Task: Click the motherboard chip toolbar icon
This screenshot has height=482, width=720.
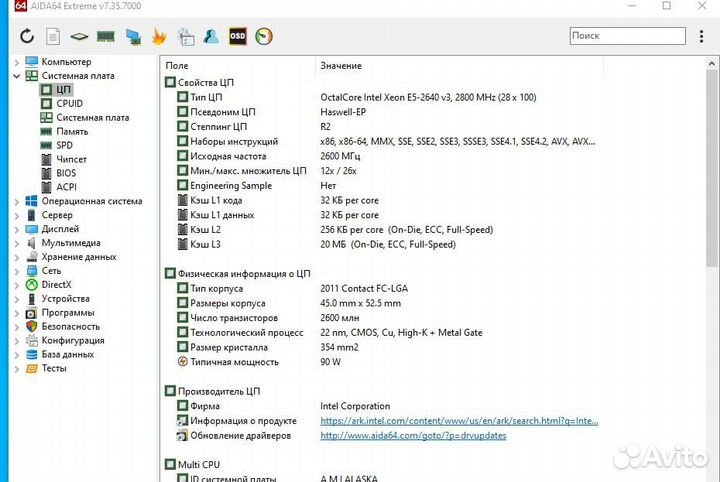Action: (x=79, y=36)
